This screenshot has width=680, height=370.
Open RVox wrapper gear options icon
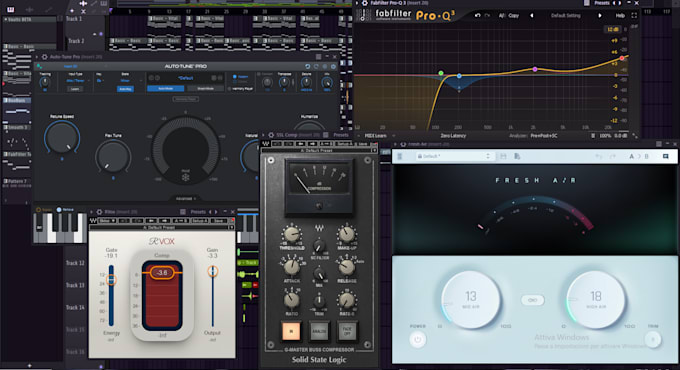pyautogui.click(x=99, y=212)
